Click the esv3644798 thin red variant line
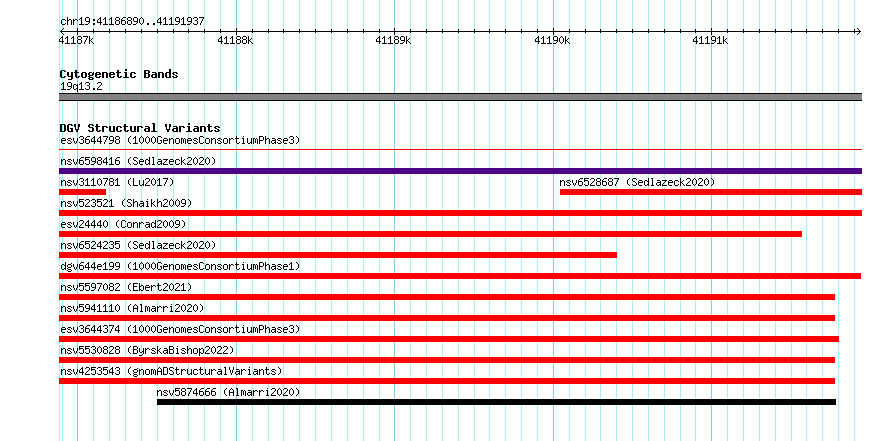The height and width of the screenshot is (441, 890). pos(460,150)
